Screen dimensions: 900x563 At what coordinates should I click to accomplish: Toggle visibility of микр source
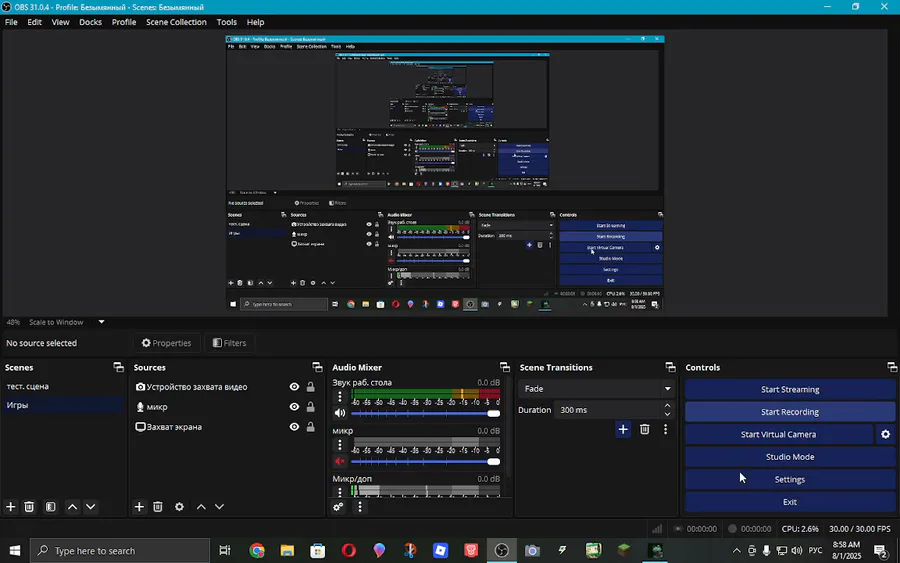point(294,407)
